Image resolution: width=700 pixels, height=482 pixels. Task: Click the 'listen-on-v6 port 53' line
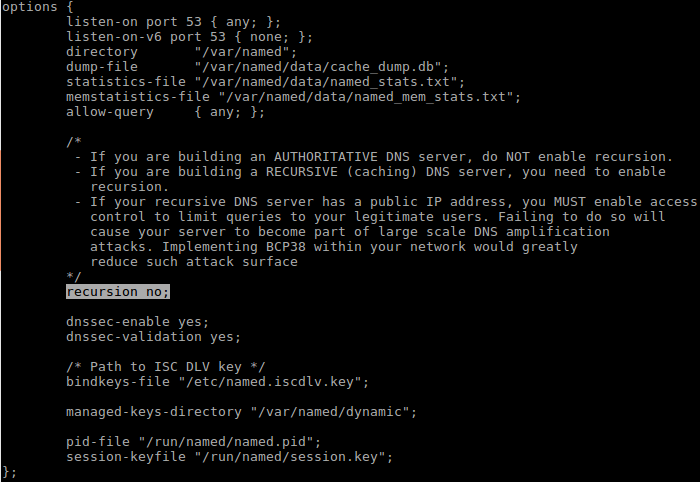coord(189,37)
